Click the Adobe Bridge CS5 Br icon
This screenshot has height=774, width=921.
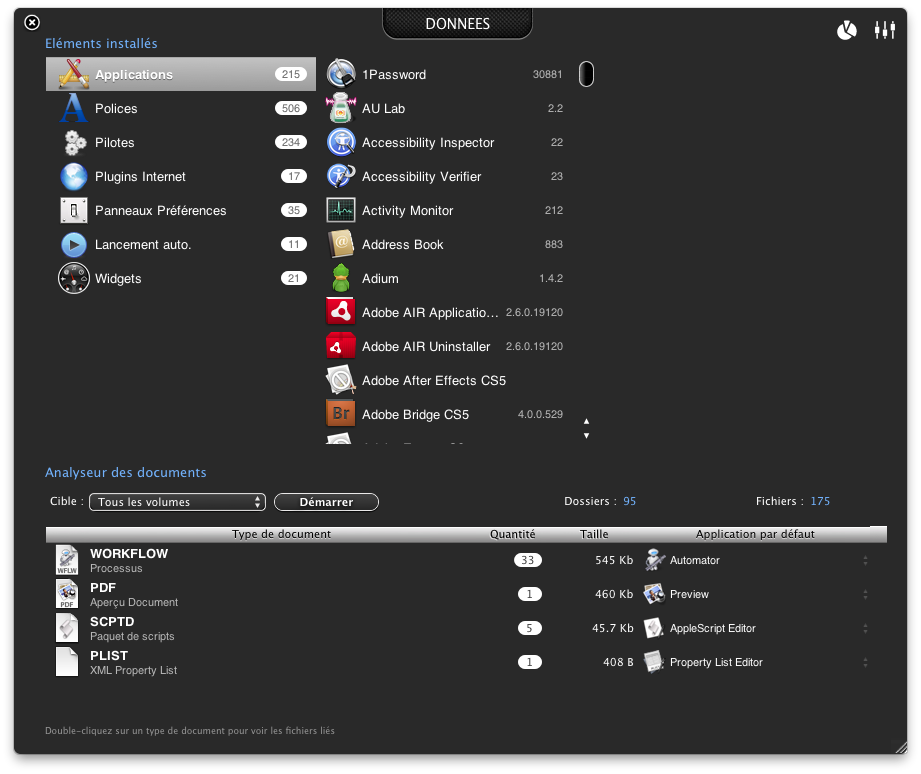pos(341,413)
